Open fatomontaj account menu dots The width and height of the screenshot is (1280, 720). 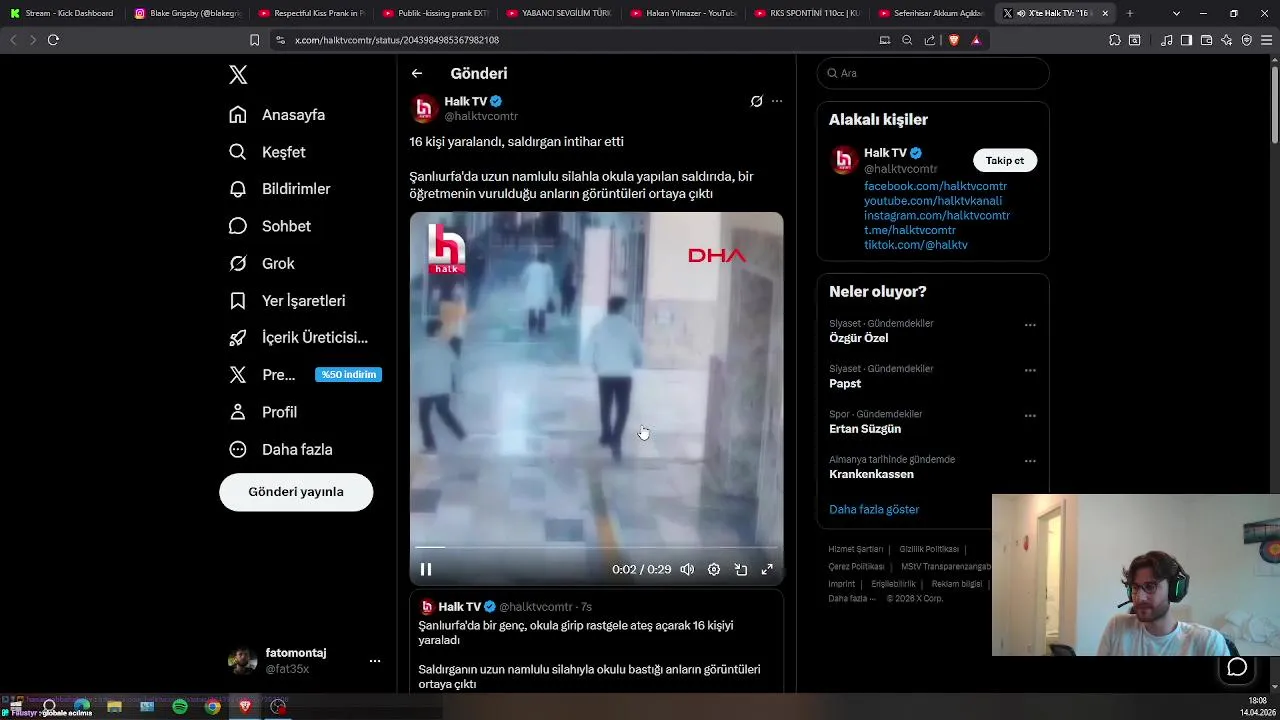[375, 661]
